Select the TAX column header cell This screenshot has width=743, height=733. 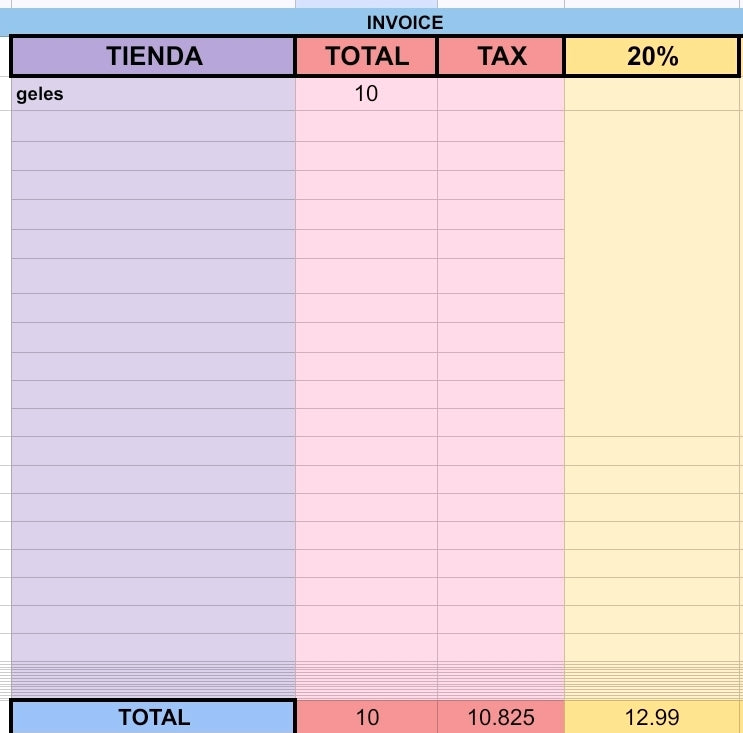pos(501,56)
